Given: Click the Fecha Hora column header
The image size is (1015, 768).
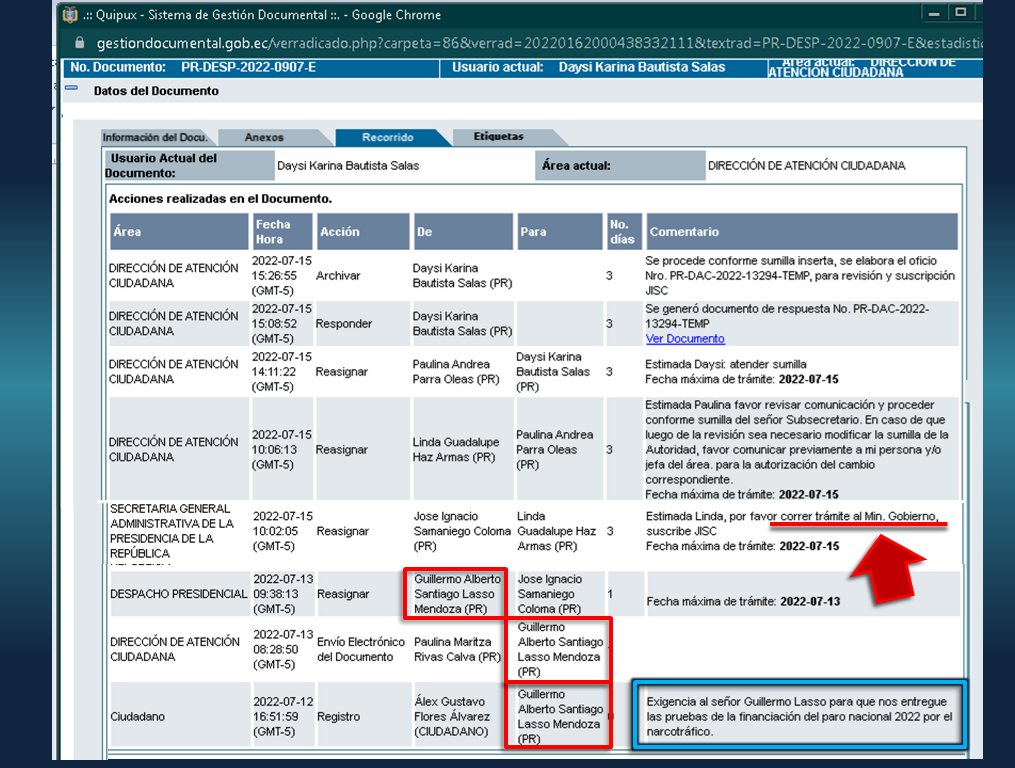Looking at the screenshot, I should pyautogui.click(x=282, y=231).
